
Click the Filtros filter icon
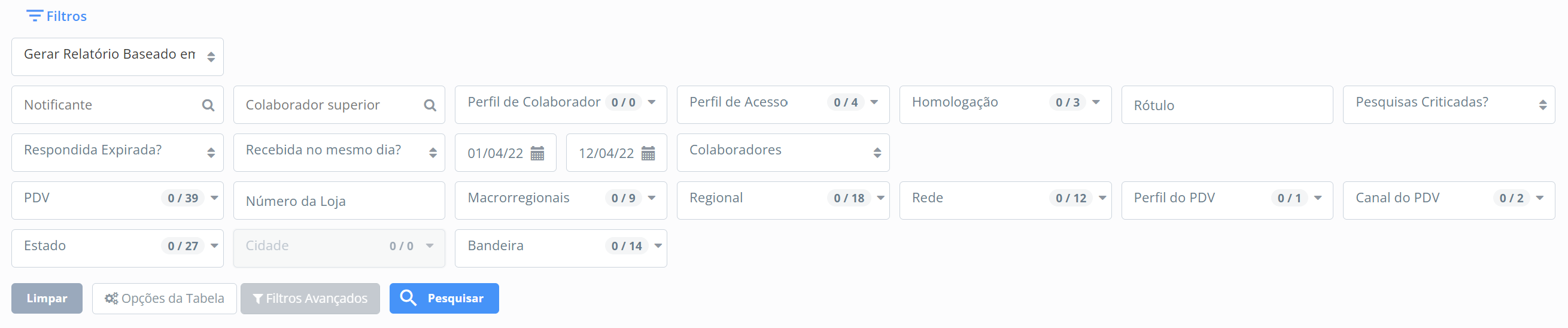pos(35,16)
